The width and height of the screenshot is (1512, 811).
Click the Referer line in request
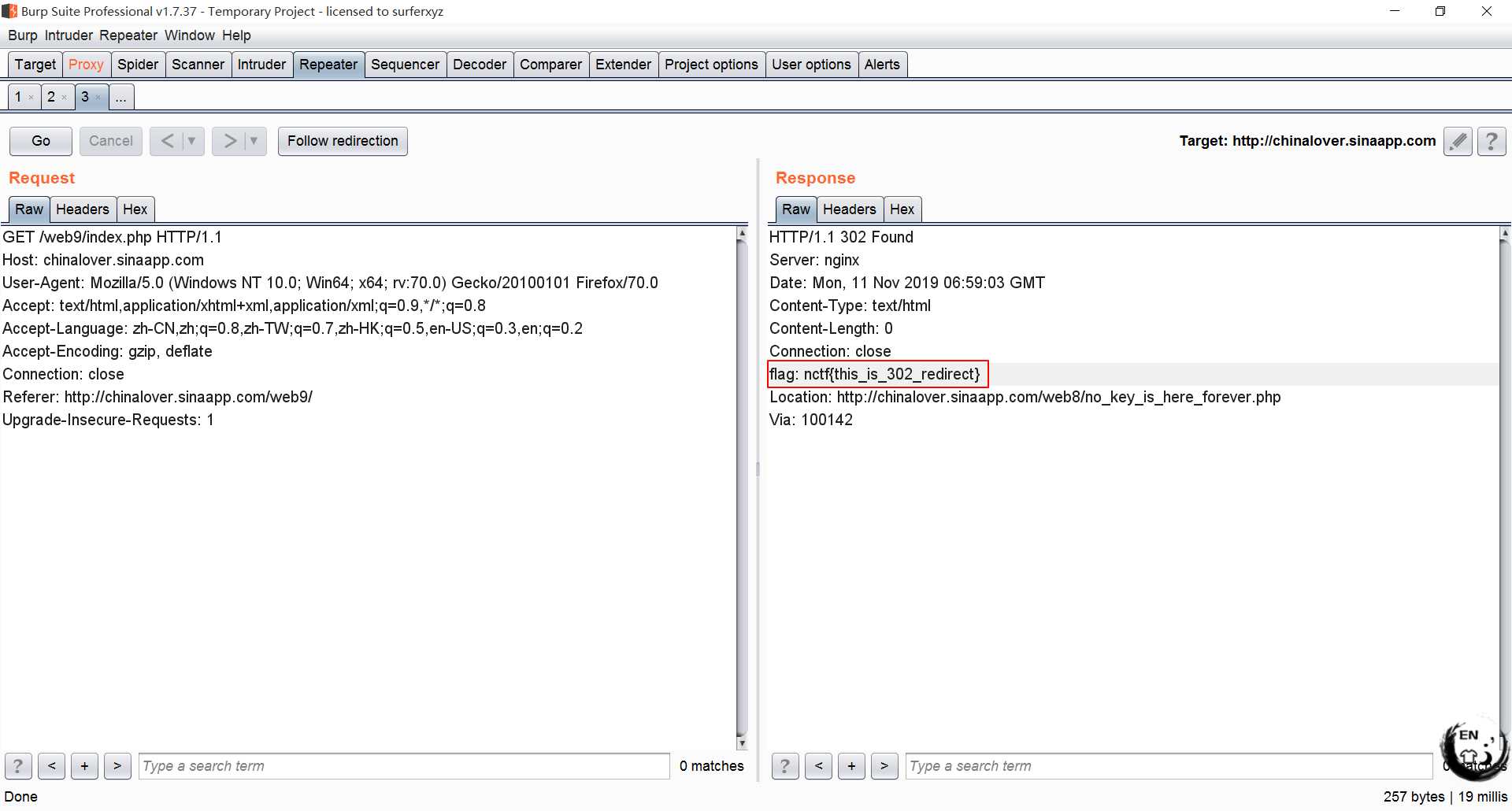[157, 397]
